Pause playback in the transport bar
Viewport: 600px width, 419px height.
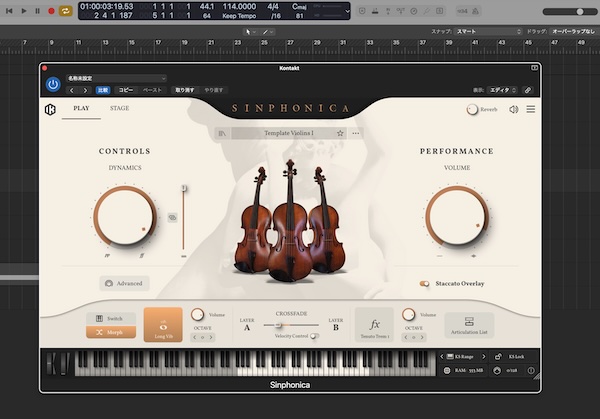38,11
